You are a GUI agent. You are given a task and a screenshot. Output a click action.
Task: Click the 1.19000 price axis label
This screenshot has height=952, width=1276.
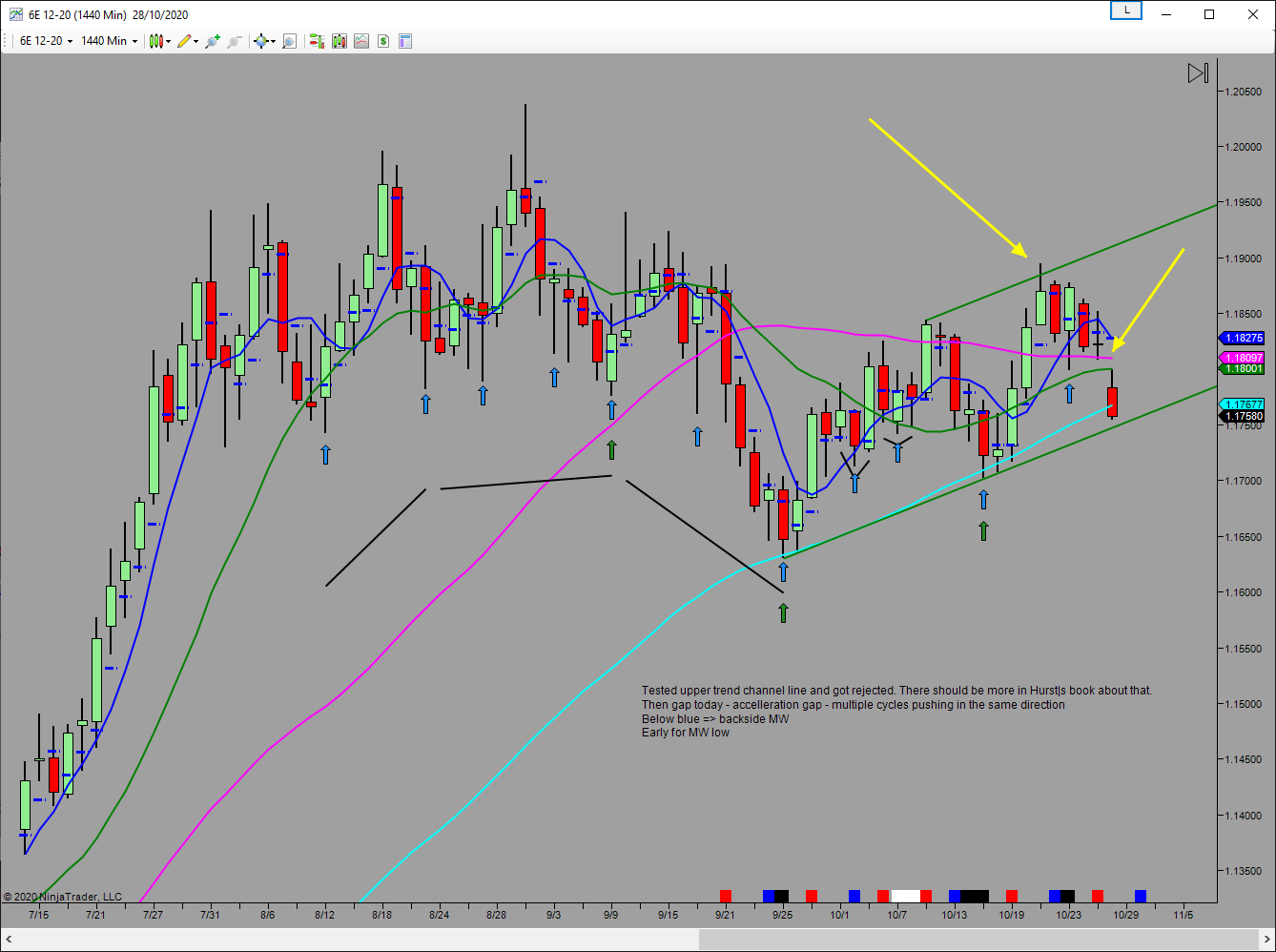coord(1244,259)
